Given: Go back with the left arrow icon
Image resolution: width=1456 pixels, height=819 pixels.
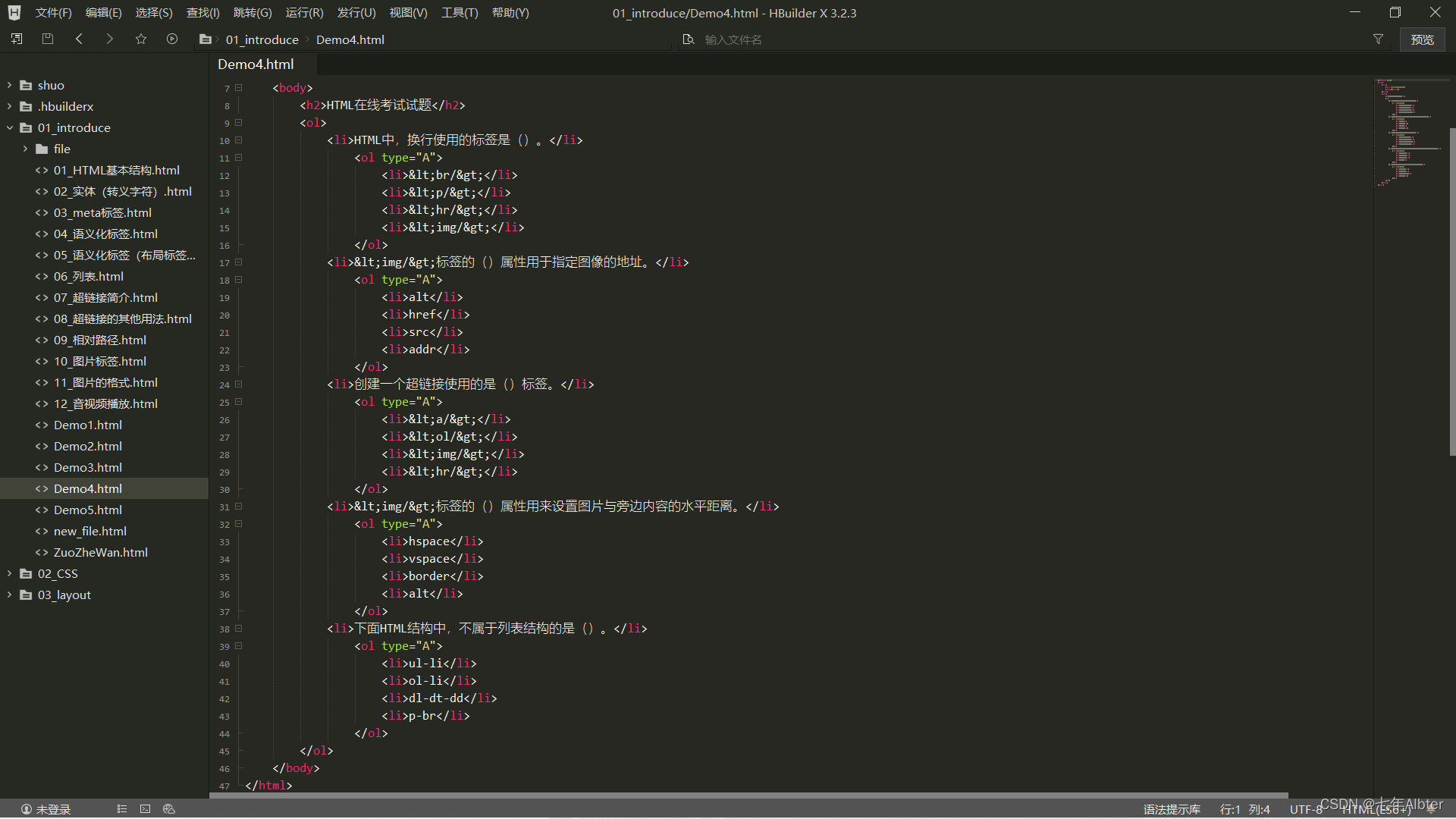Looking at the screenshot, I should tap(79, 39).
